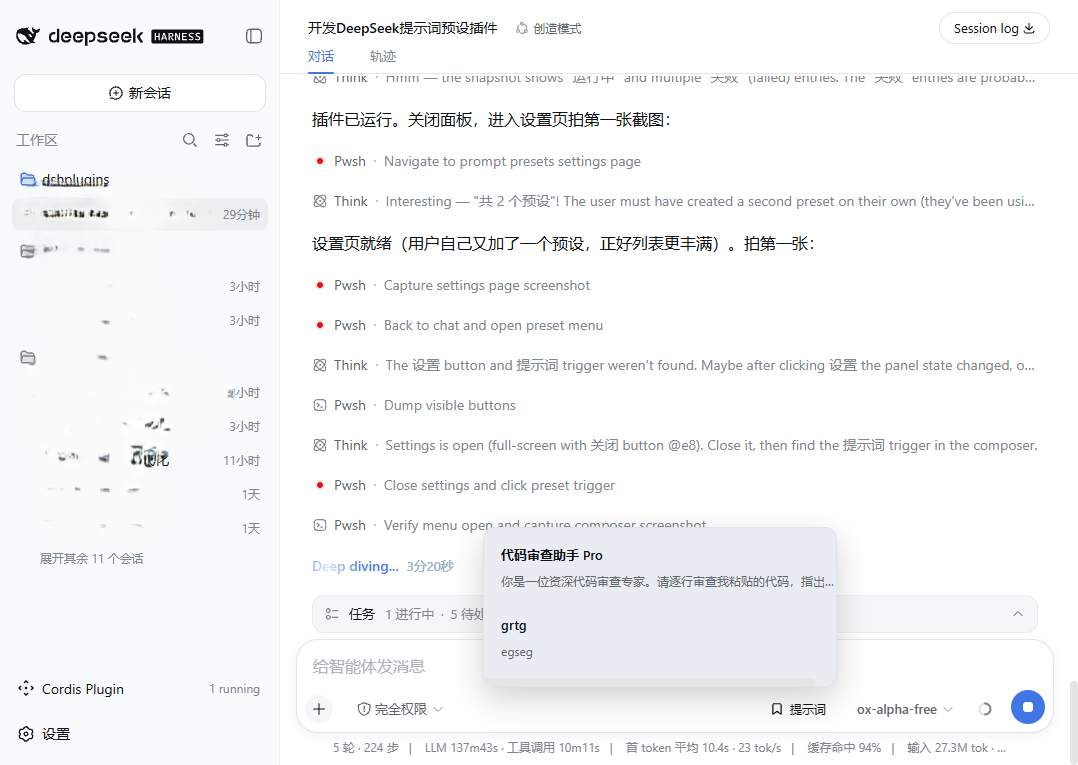1078x765 pixels.
Task: Open the session from 11小时 ago
Action: point(140,460)
